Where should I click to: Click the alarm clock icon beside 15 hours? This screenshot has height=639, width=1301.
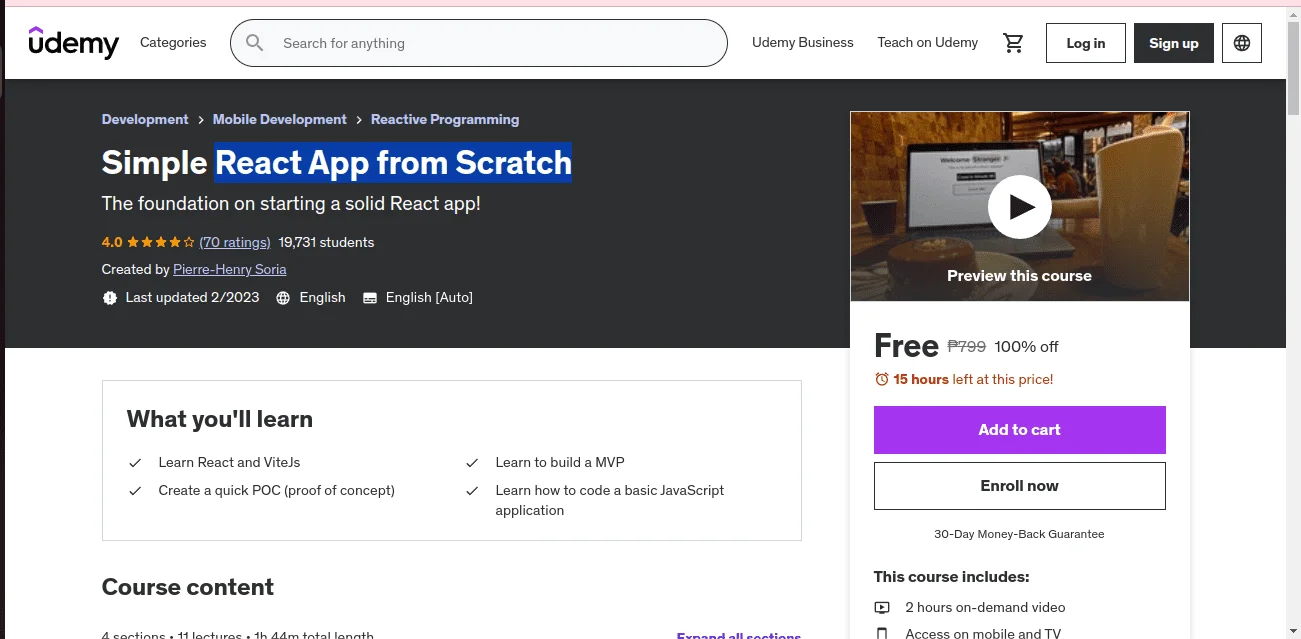[x=882, y=379]
